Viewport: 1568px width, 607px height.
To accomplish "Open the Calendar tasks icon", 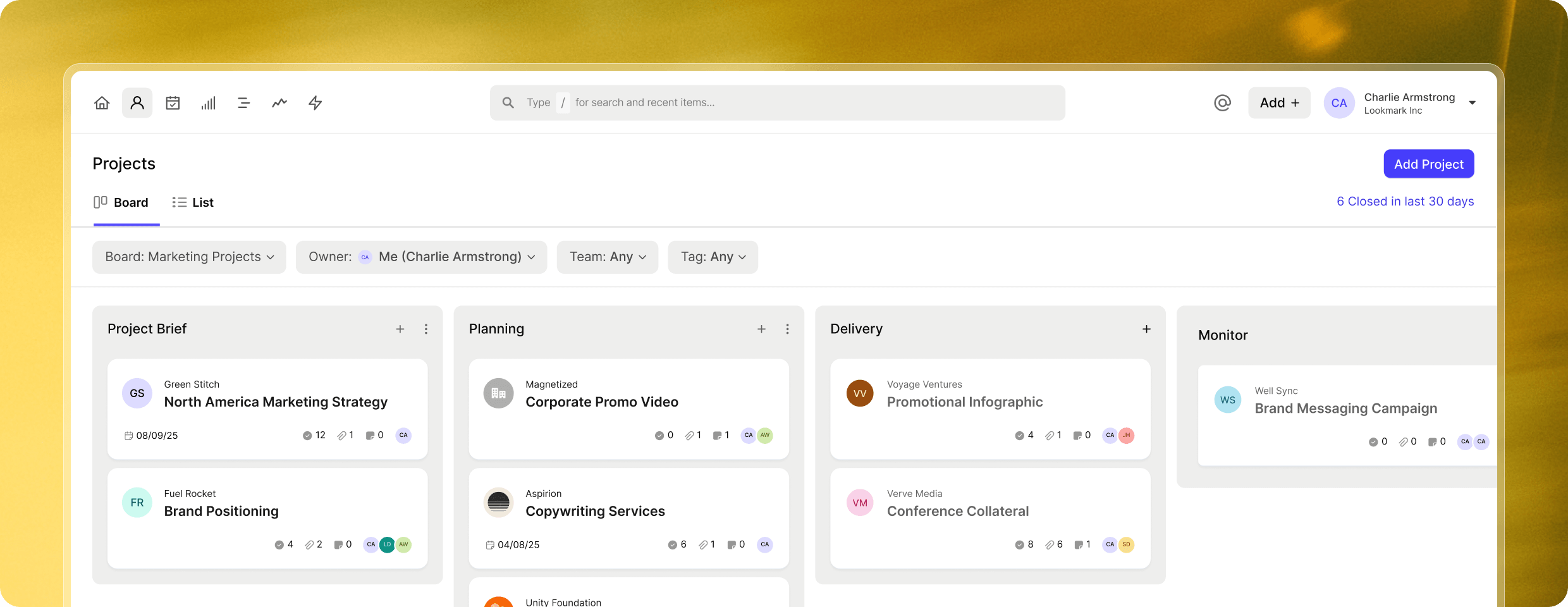I will [x=173, y=102].
